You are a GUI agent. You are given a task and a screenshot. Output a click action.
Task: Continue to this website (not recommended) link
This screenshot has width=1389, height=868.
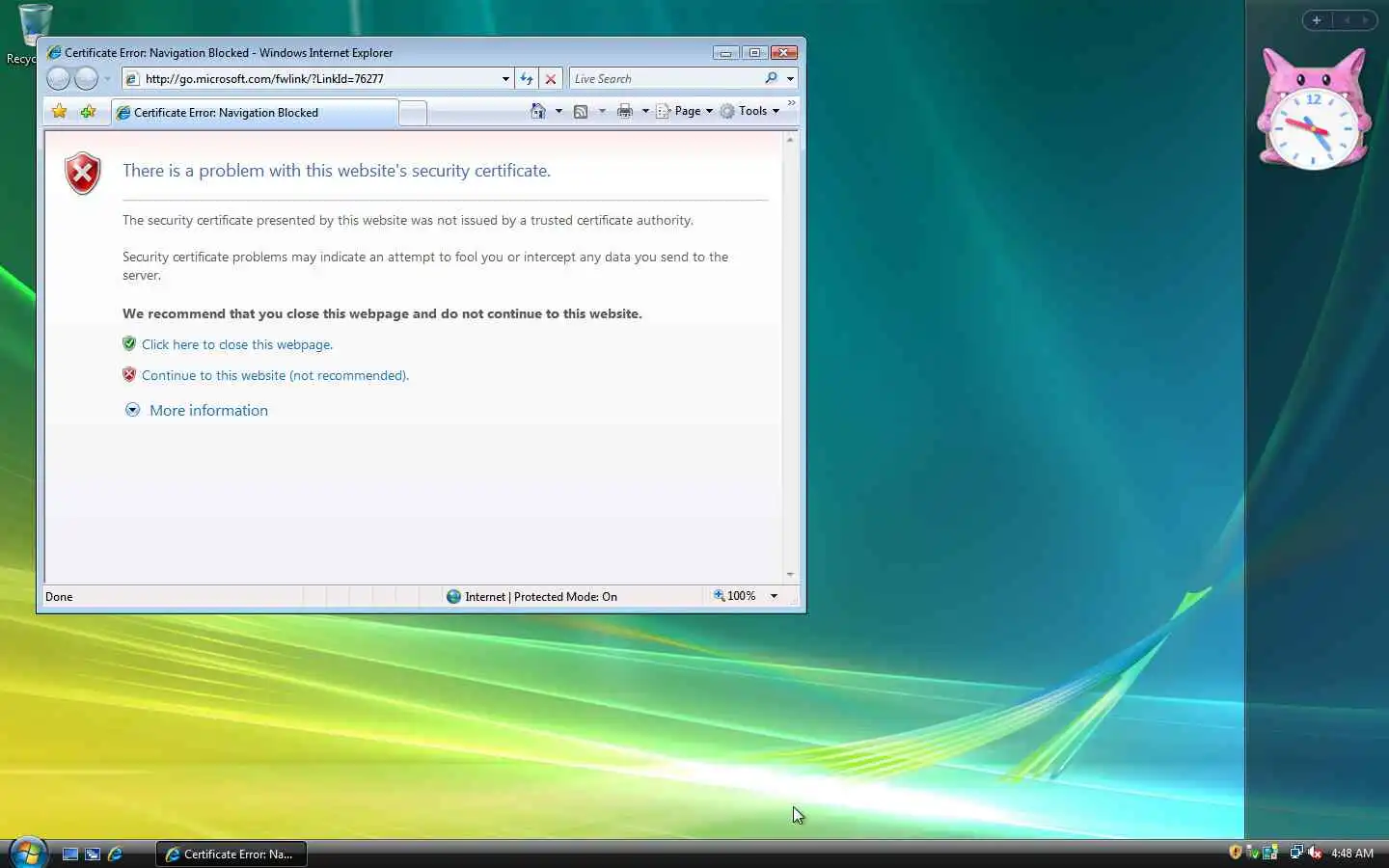[x=275, y=375]
